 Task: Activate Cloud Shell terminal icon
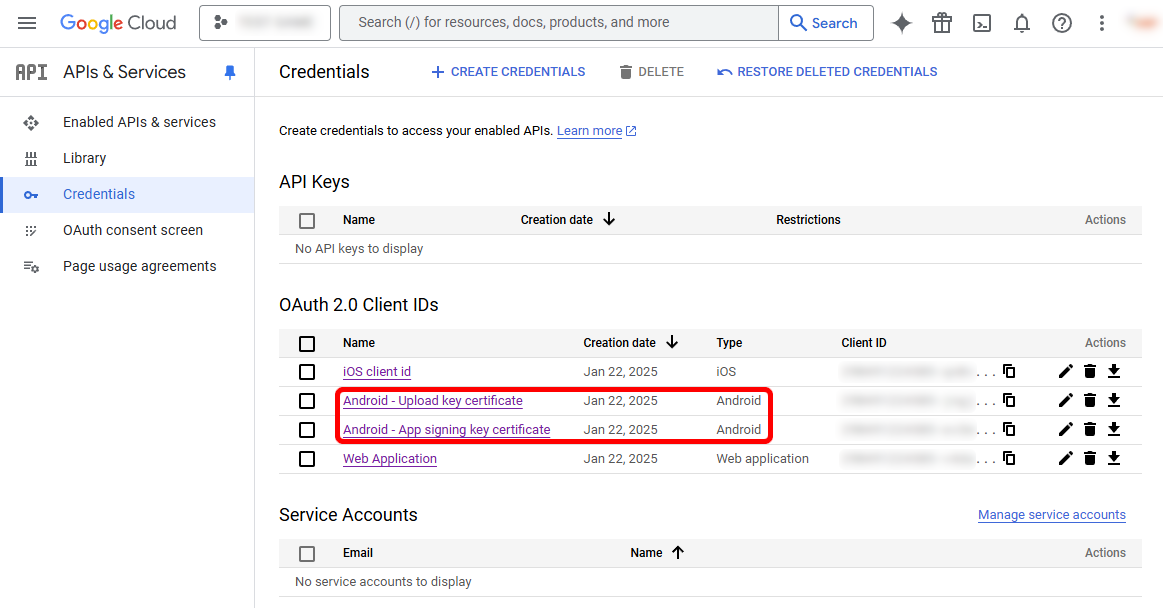click(x=982, y=23)
